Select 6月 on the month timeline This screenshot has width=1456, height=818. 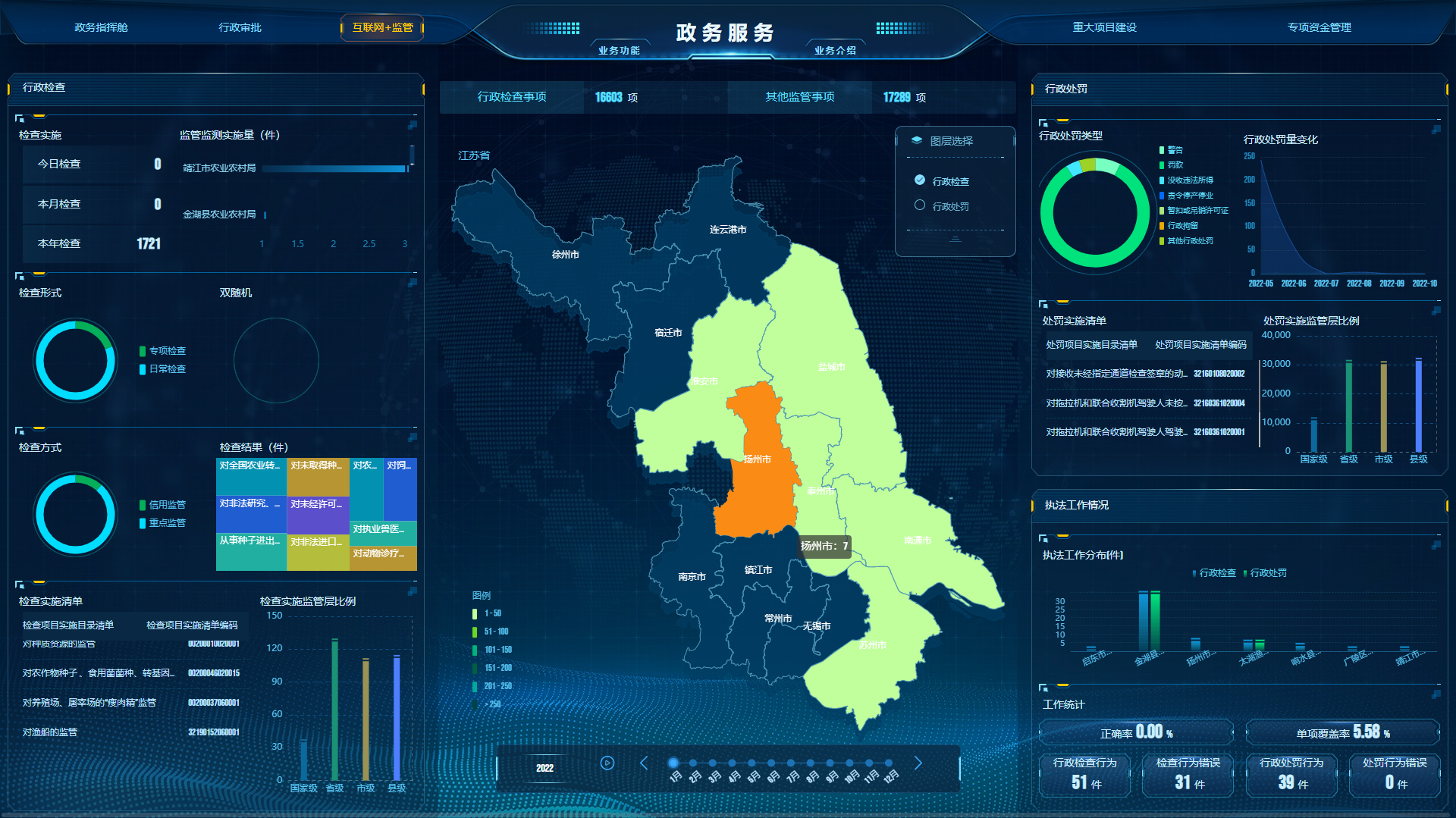(x=771, y=763)
